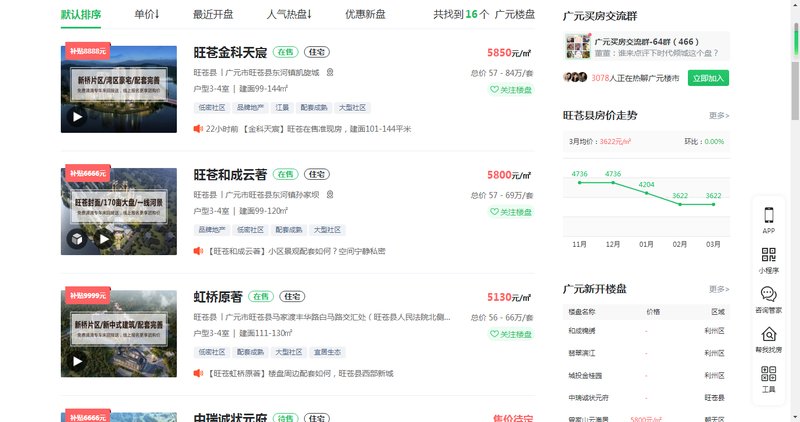This screenshot has width=800, height=422.
Task: Click the 01月 data point 4204 on chart
Action: (646, 193)
